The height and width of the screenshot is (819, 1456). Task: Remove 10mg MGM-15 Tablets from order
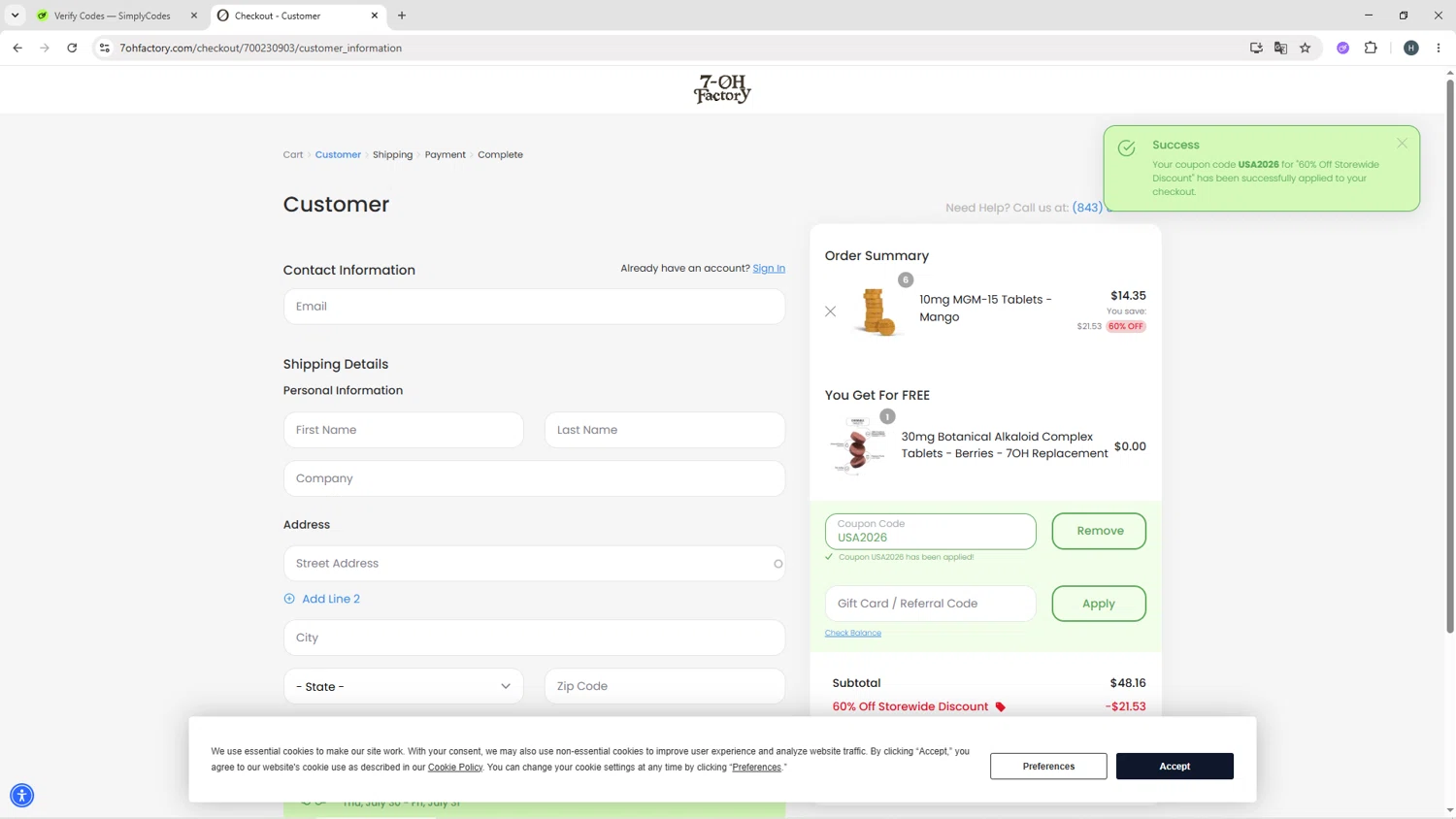(x=830, y=311)
